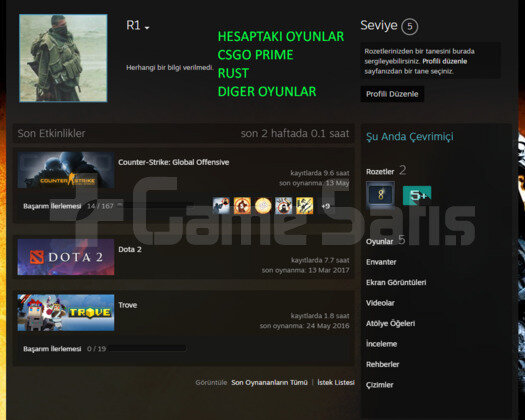Click the soldier profile avatar
Image resolution: width=525 pixels, height=420 pixels.
coord(63,58)
